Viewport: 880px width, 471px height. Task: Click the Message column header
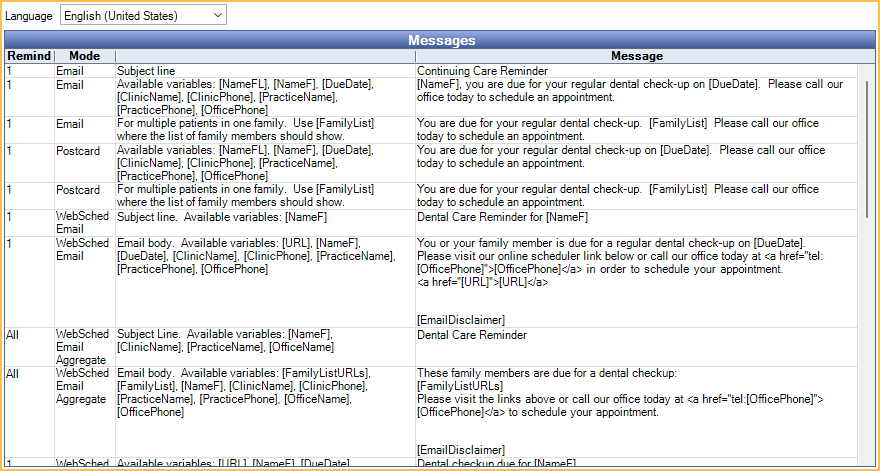coord(636,56)
